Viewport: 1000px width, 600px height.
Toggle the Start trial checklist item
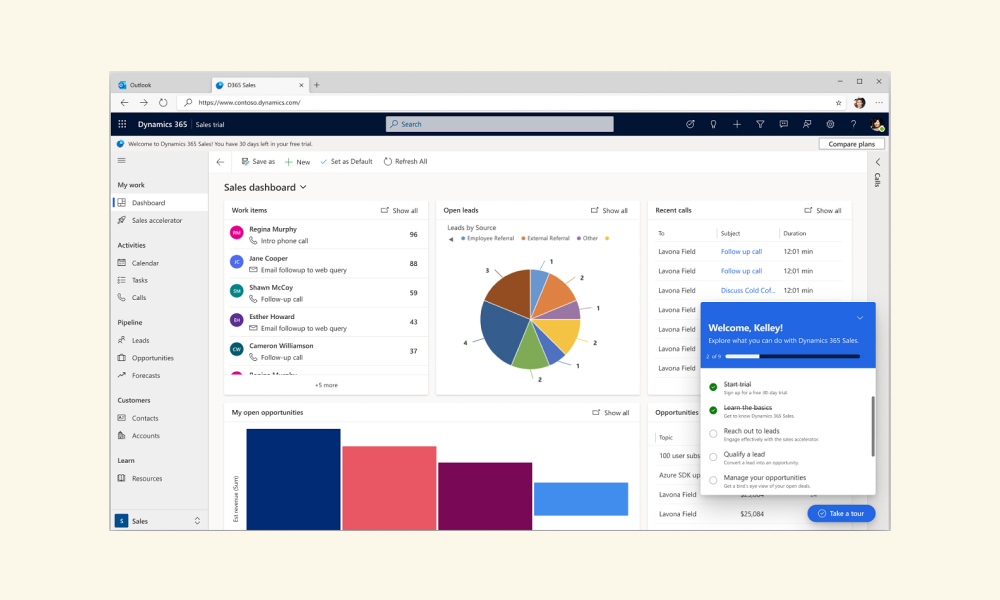[x=713, y=387]
